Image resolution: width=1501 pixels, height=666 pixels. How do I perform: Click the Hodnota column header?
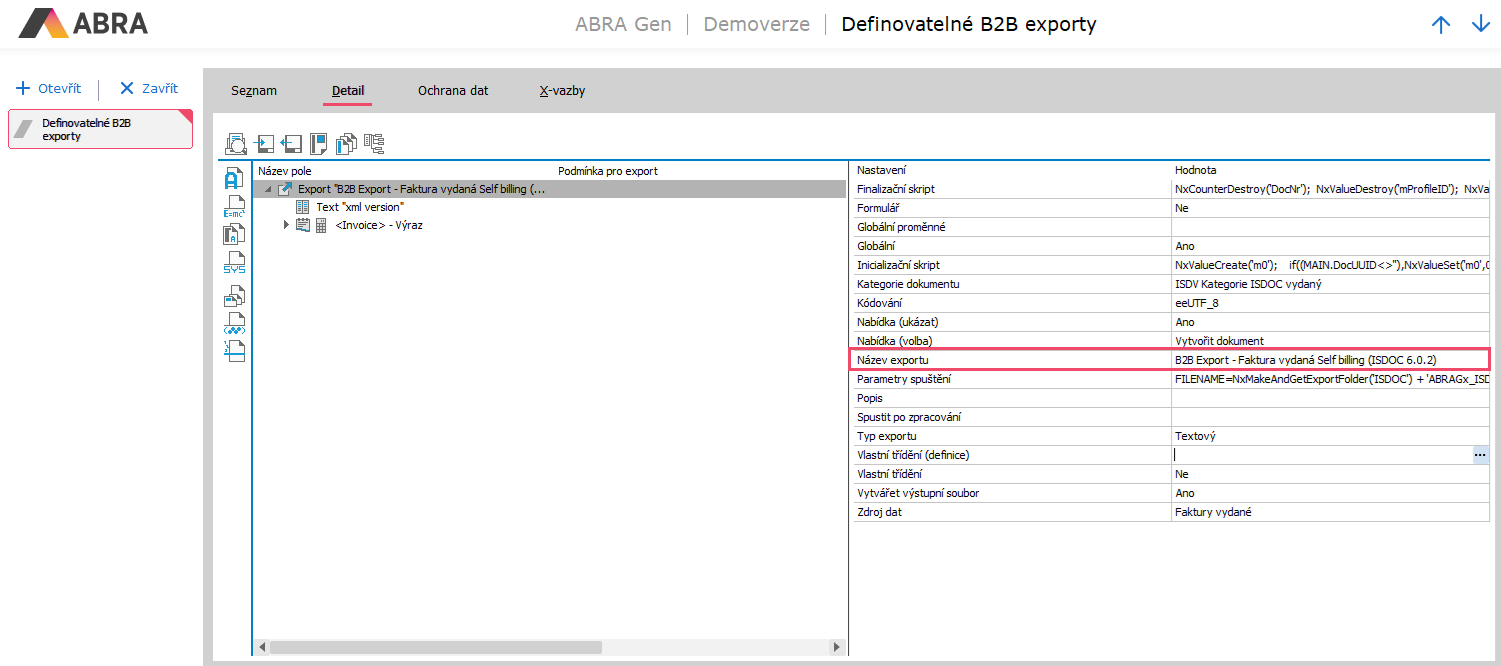[x=1196, y=170]
